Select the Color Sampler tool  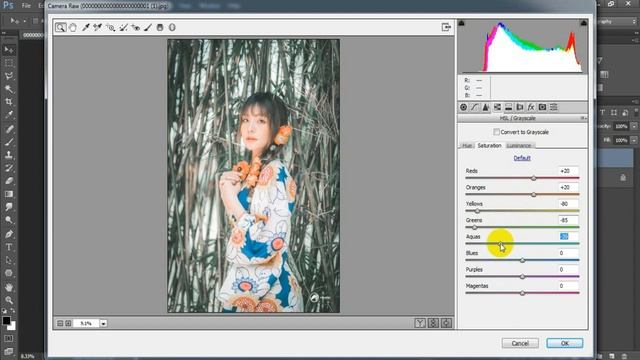click(97, 27)
